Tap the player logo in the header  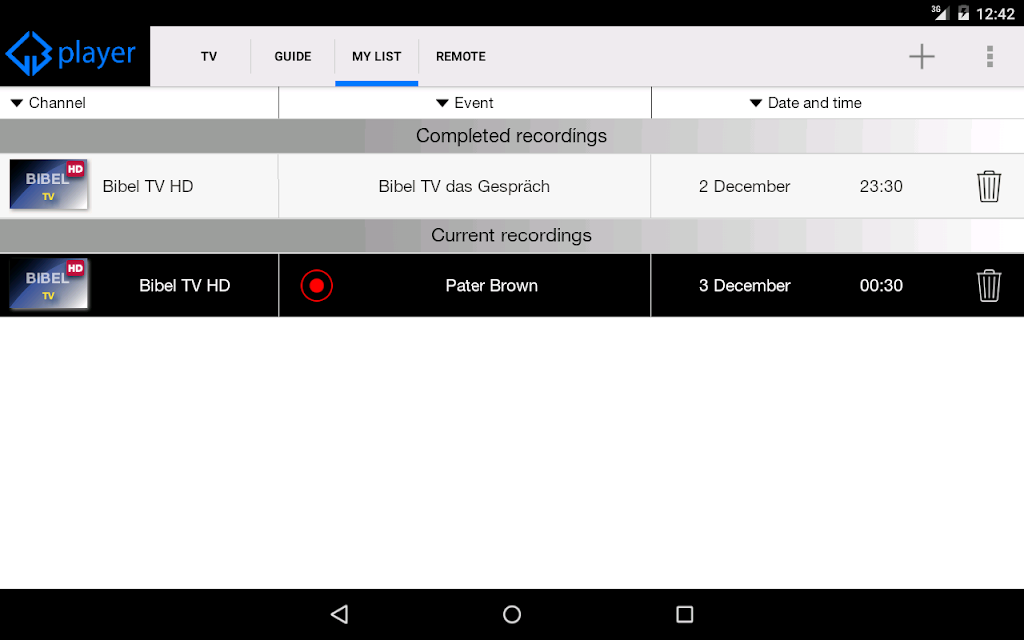(71, 54)
